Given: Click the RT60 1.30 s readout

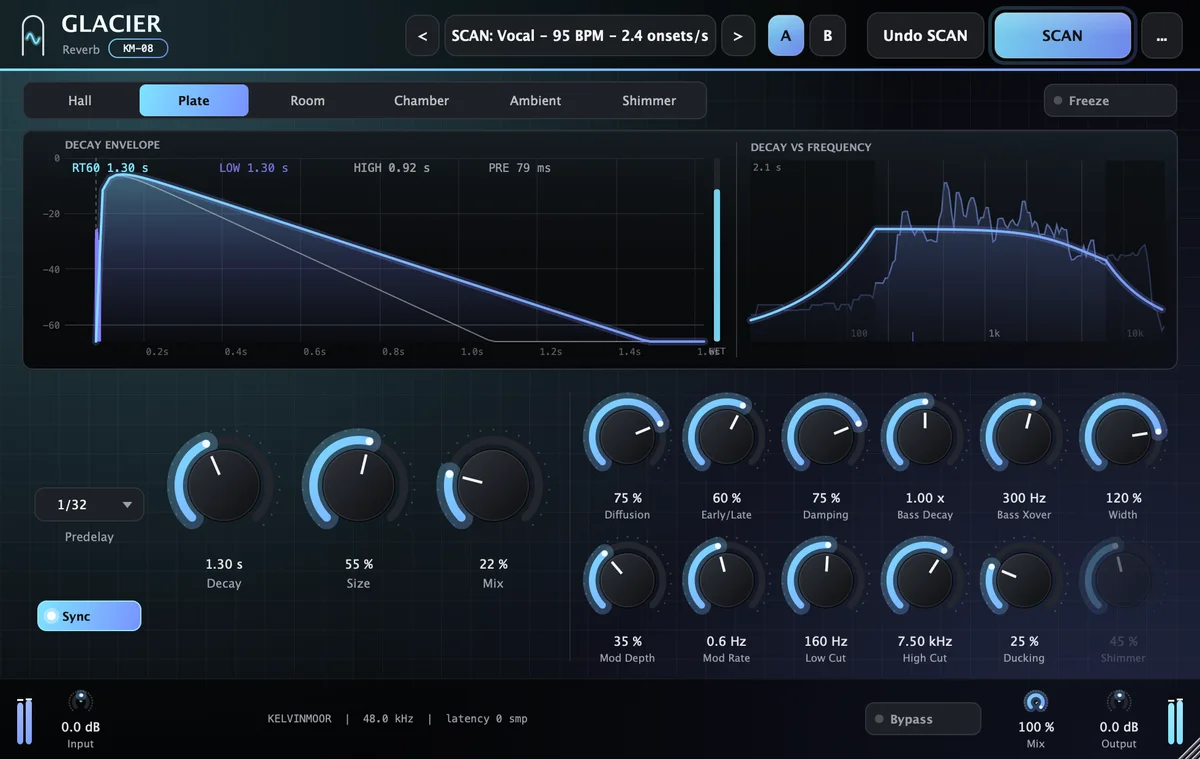Looking at the screenshot, I should [x=110, y=168].
